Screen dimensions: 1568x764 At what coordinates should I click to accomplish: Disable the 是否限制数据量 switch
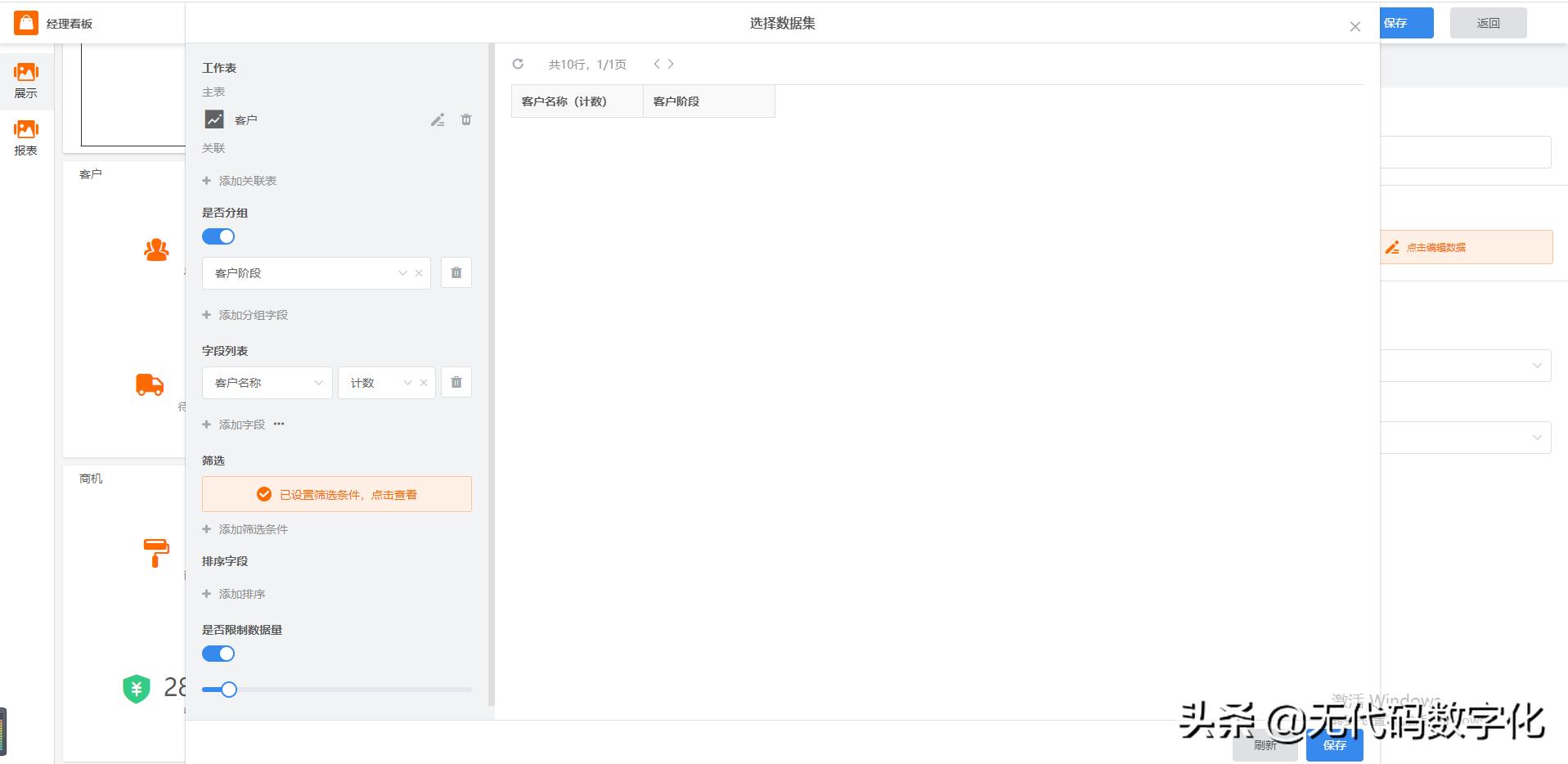coord(218,653)
